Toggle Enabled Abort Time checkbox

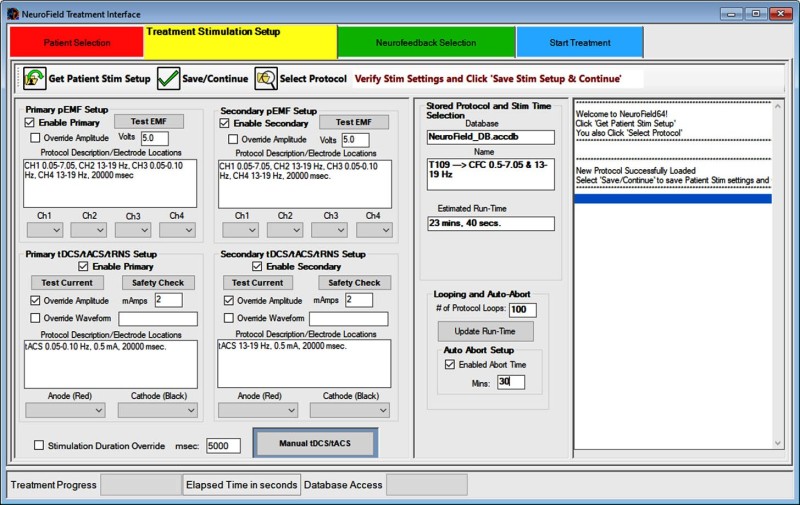[x=449, y=365]
